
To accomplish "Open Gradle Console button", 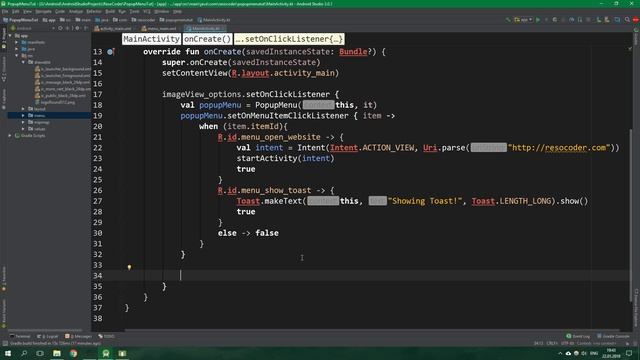I will pyautogui.click(x=613, y=336).
